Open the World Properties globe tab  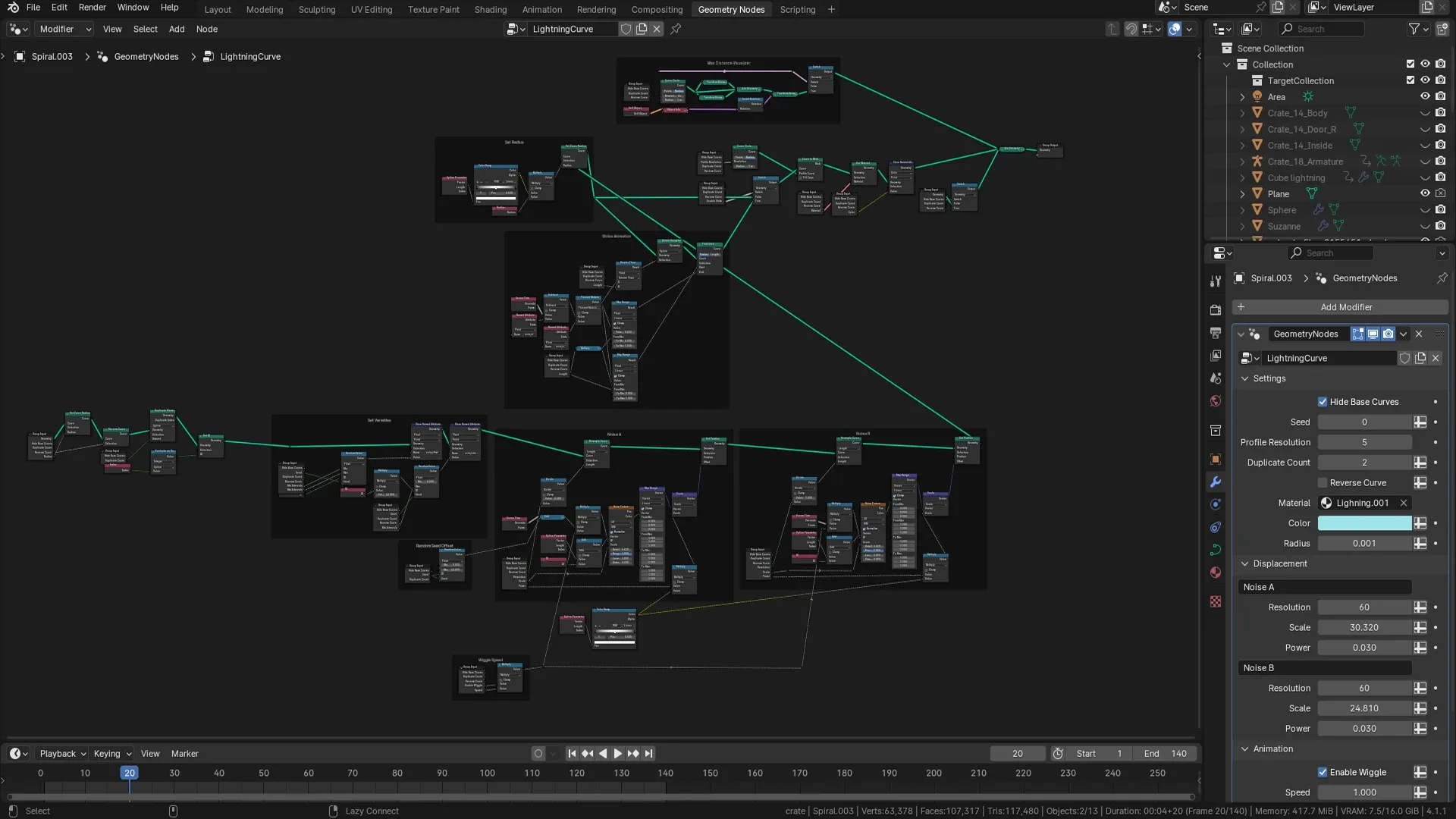[x=1216, y=400]
